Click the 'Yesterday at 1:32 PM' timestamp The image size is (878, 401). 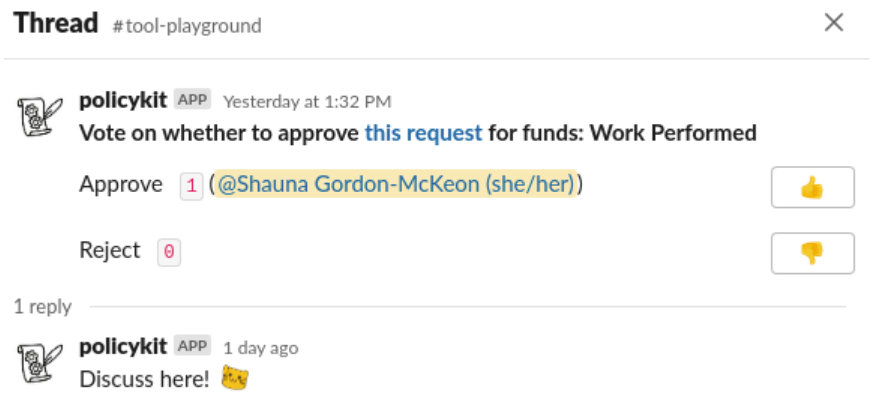coord(307,102)
